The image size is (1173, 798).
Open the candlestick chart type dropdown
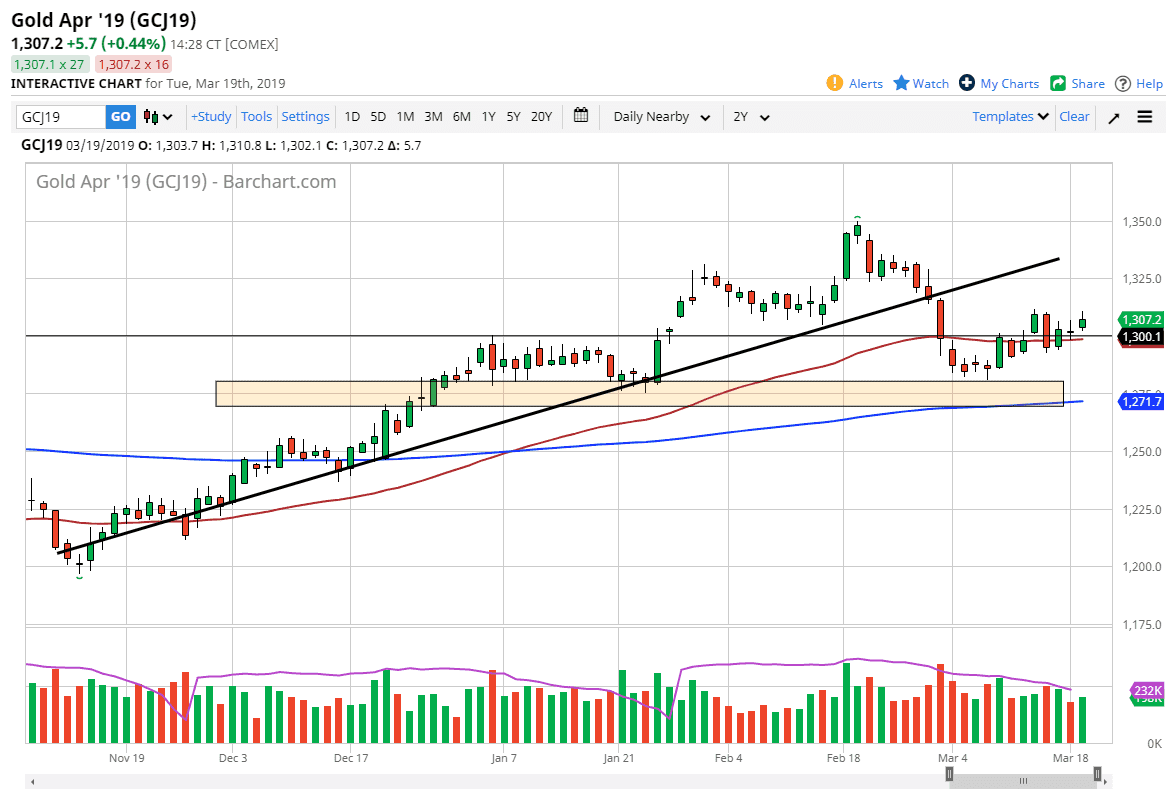click(158, 117)
